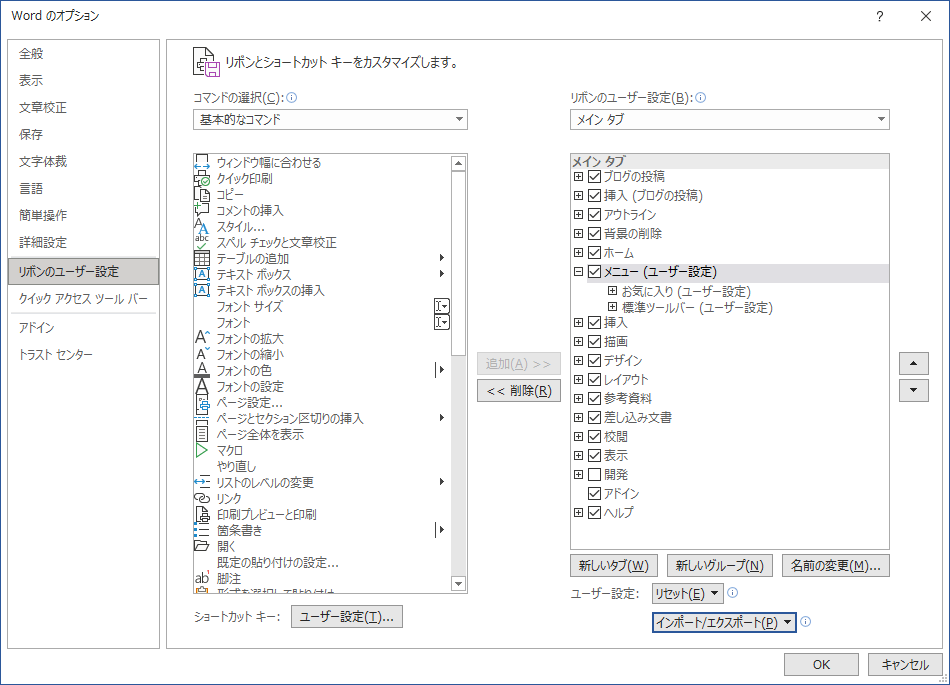The width and height of the screenshot is (950, 685).
Task: Select the コメントの挿入 icon
Action: tap(202, 210)
